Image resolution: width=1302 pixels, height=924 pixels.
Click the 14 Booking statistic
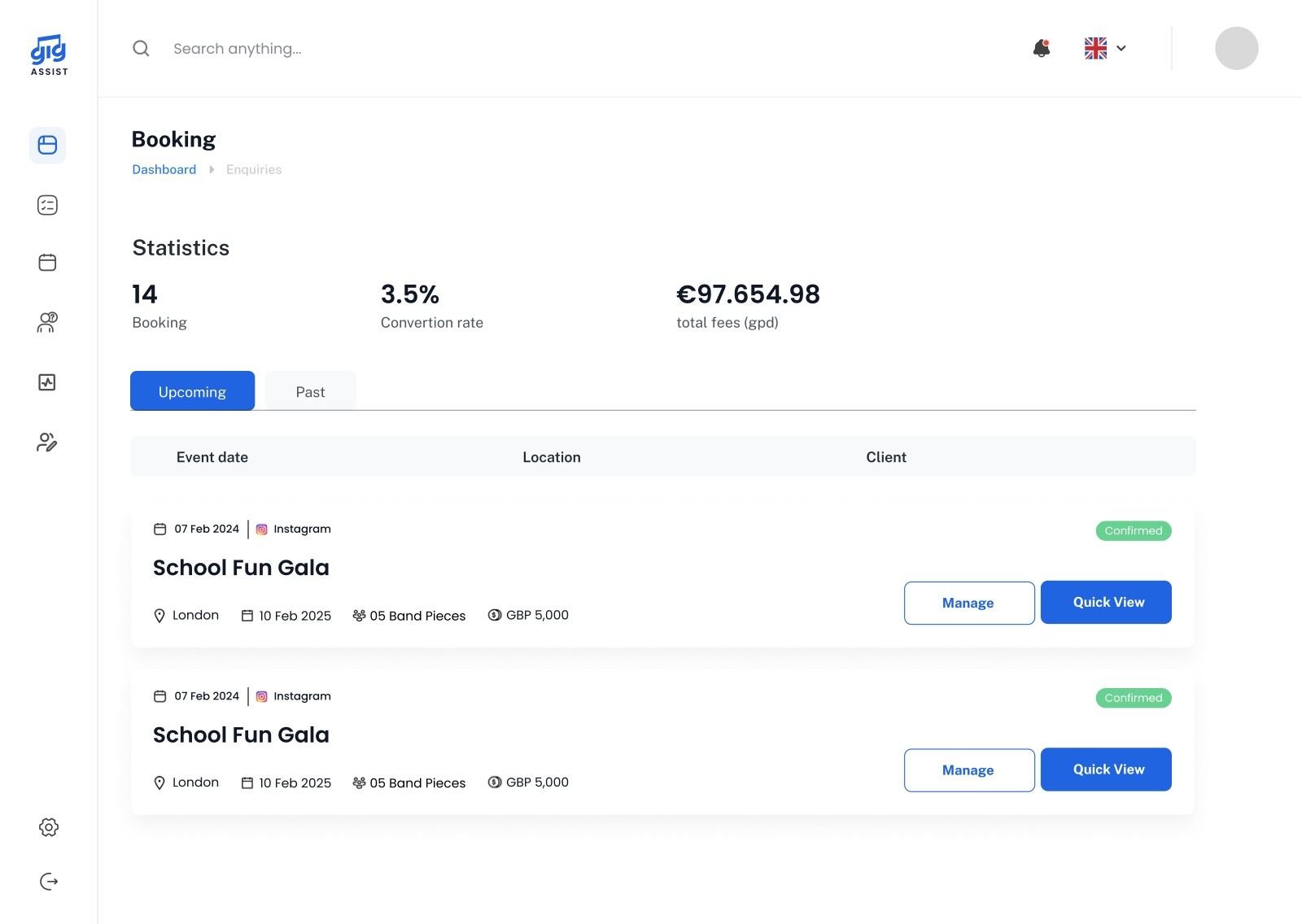click(x=159, y=307)
